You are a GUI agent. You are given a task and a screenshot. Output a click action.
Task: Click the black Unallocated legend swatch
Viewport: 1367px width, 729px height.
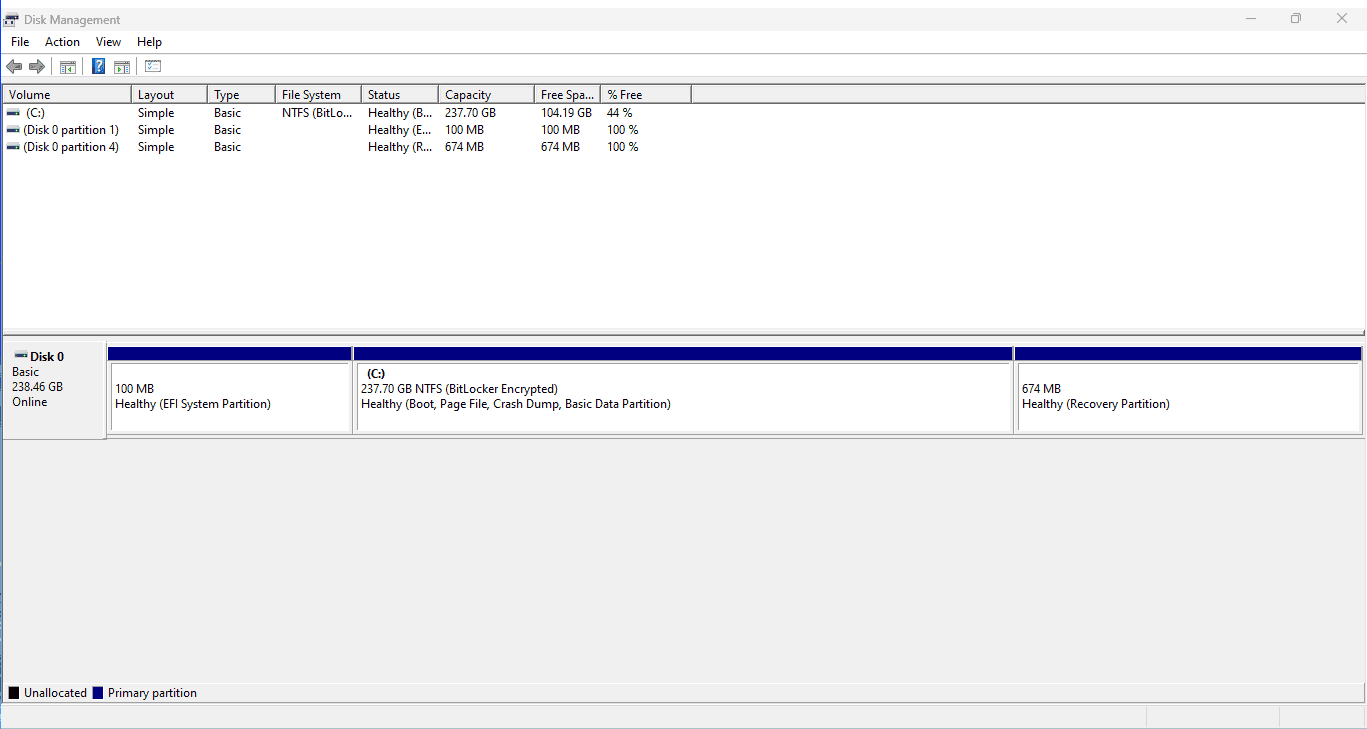pos(14,693)
